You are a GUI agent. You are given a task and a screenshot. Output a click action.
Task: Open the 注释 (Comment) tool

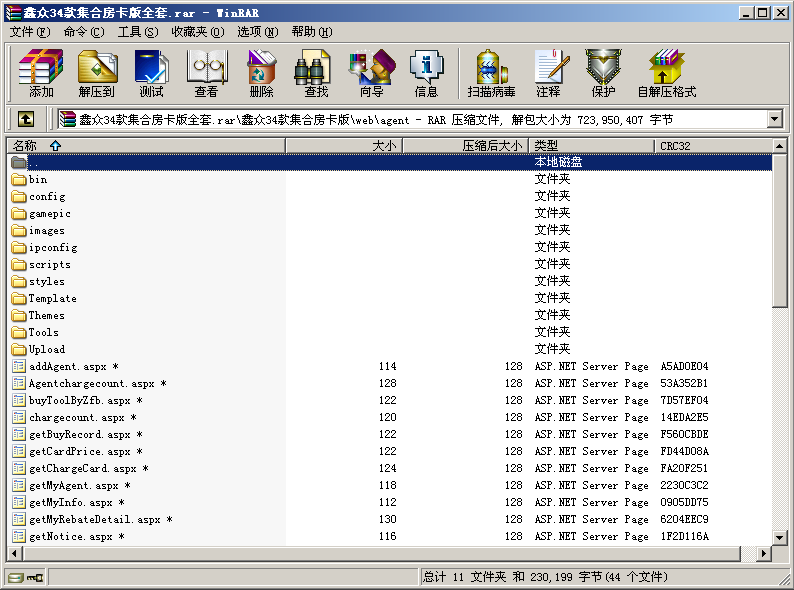pyautogui.click(x=548, y=74)
